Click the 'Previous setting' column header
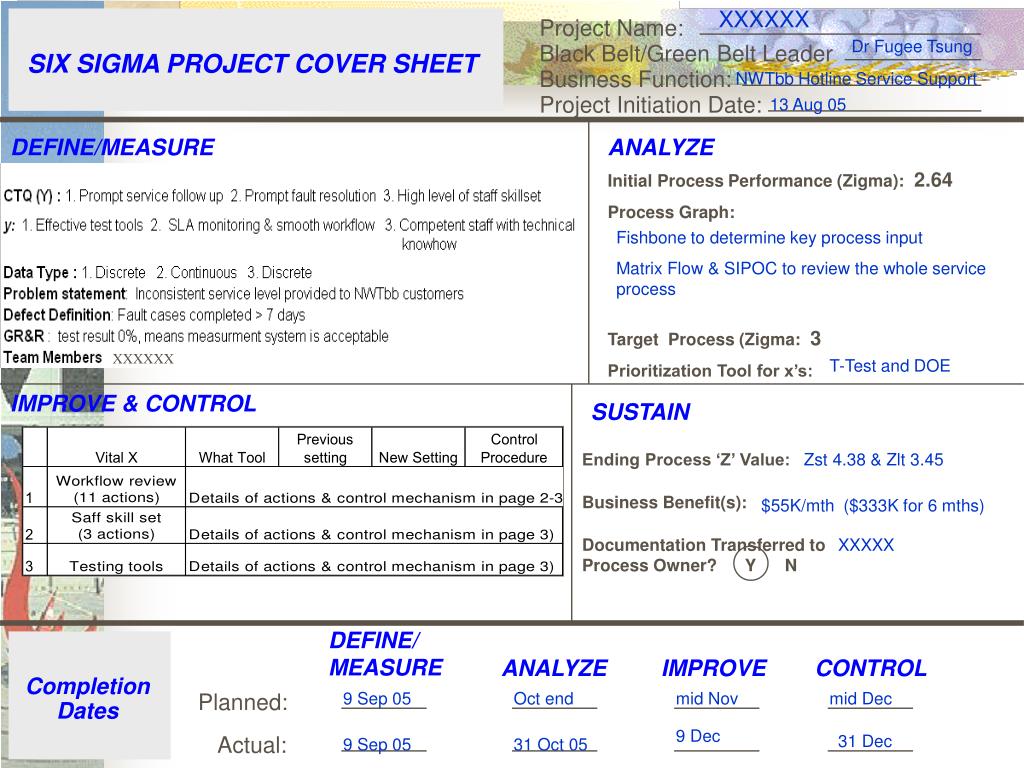The height and width of the screenshot is (768, 1024). (325, 448)
